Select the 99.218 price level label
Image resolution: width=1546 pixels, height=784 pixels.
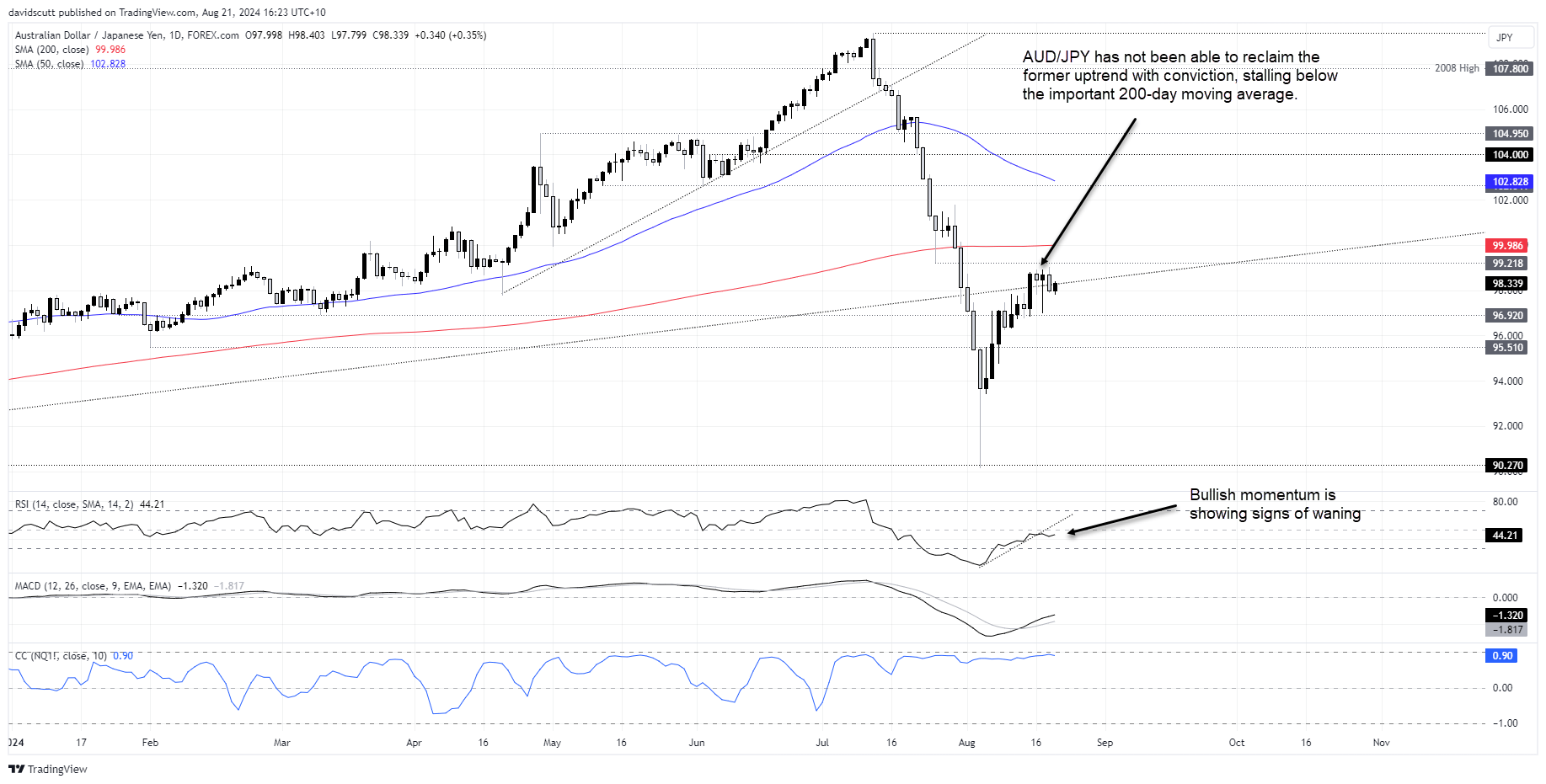[1507, 264]
